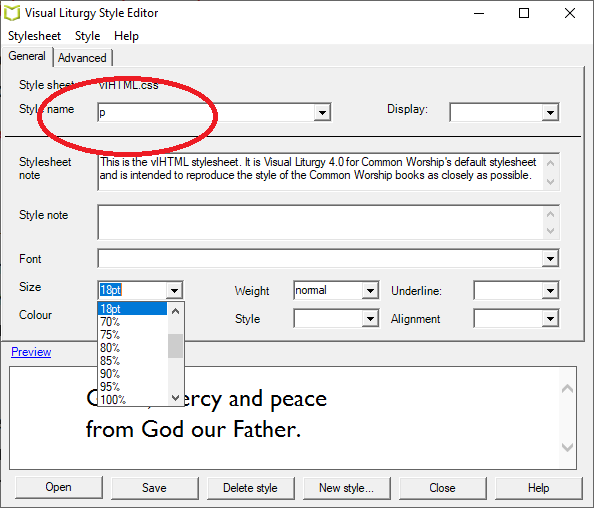Viewport: 594px width, 508px height.
Task: Expand the Weight dropdown showing normal
Action: pos(370,291)
